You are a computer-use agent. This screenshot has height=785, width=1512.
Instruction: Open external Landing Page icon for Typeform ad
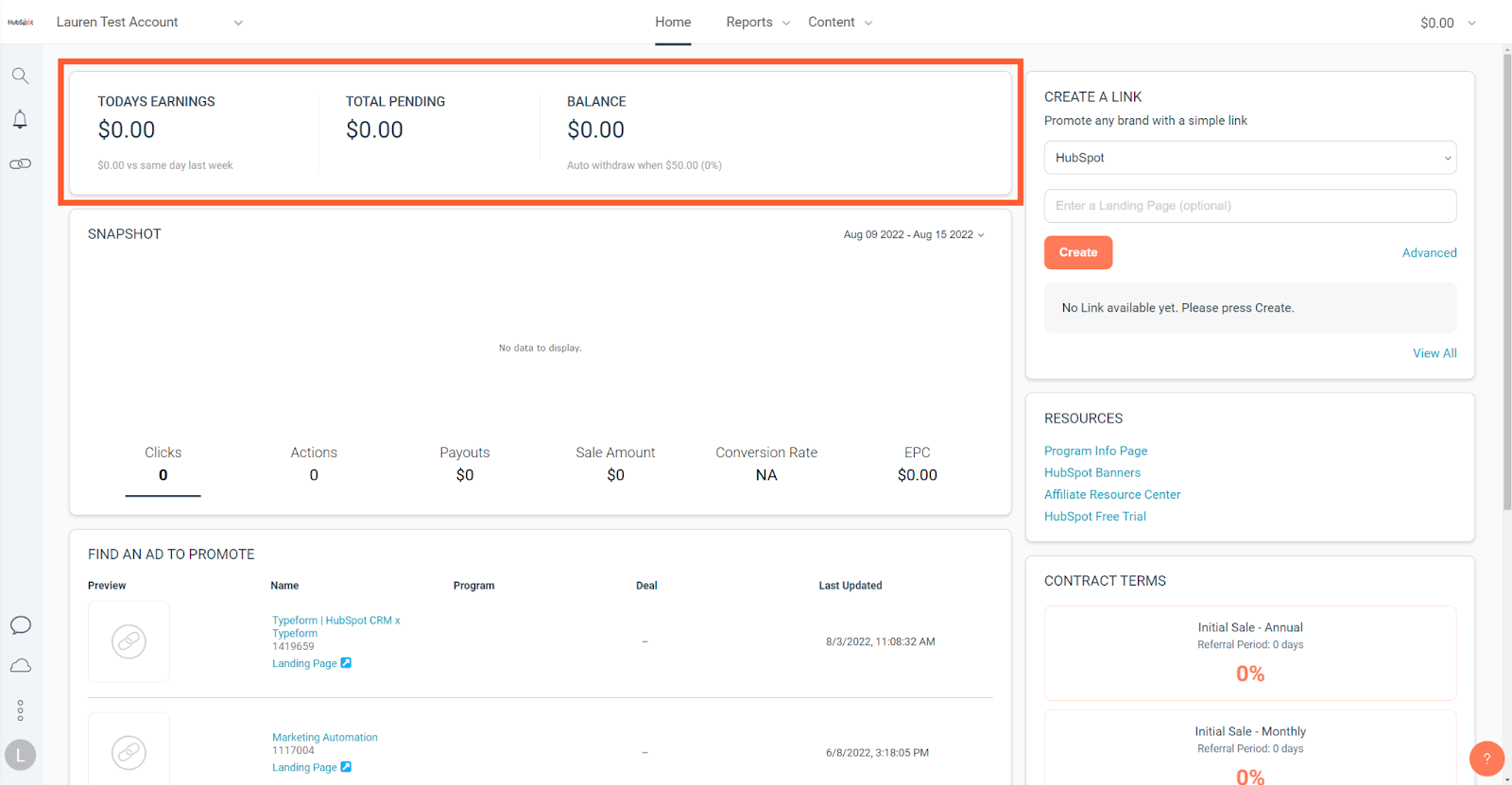click(x=346, y=663)
